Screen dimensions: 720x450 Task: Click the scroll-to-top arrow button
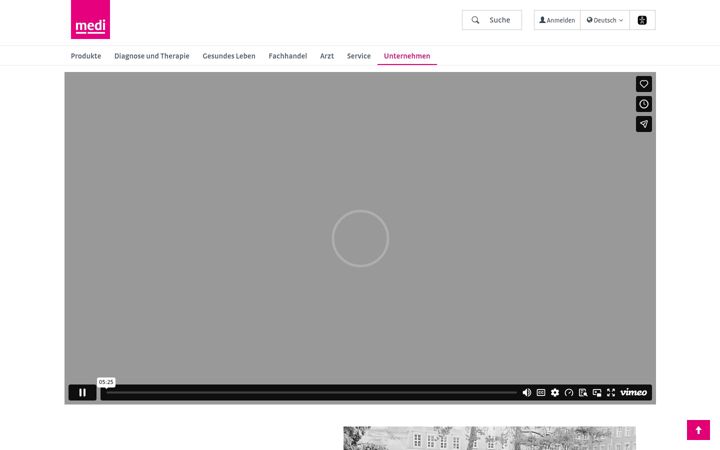click(698, 430)
